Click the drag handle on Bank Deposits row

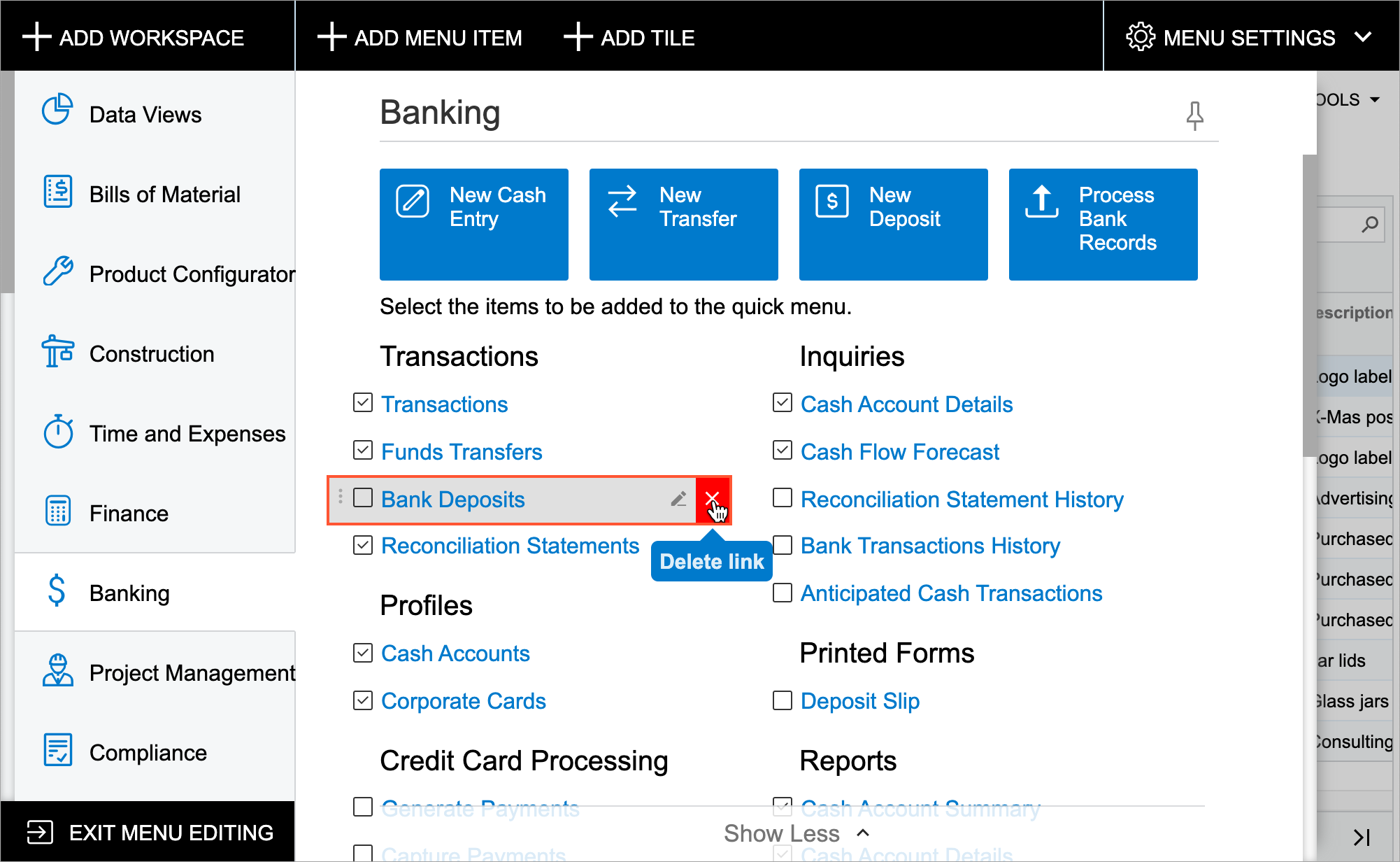point(341,497)
